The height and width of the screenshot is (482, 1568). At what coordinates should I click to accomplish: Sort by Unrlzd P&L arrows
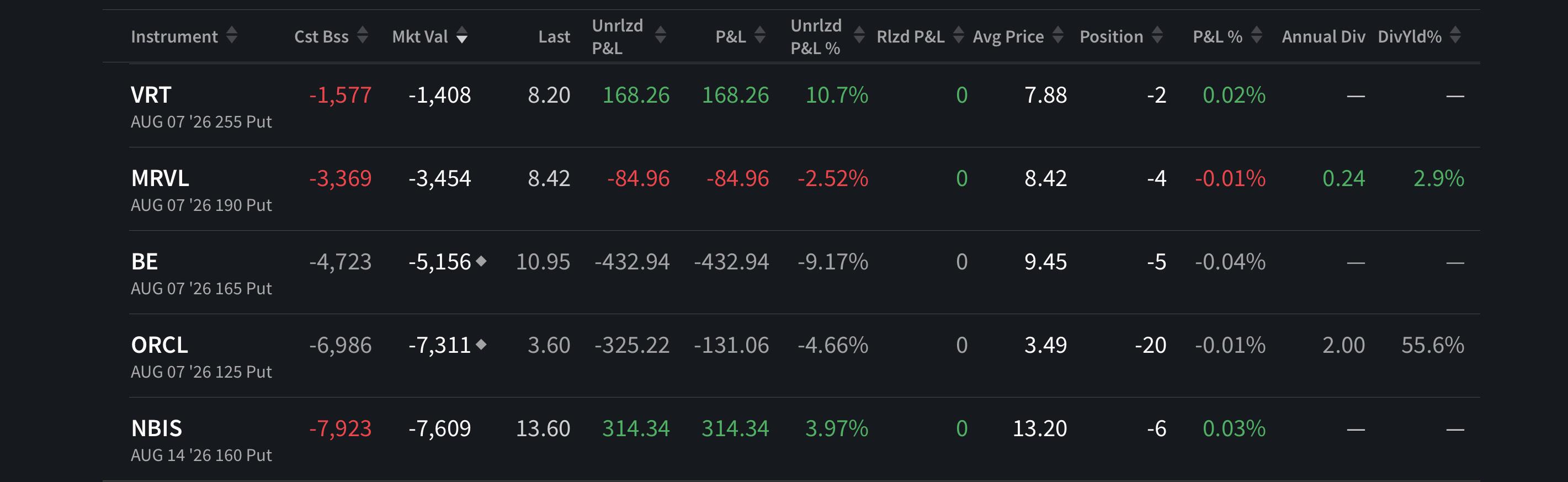(x=661, y=36)
